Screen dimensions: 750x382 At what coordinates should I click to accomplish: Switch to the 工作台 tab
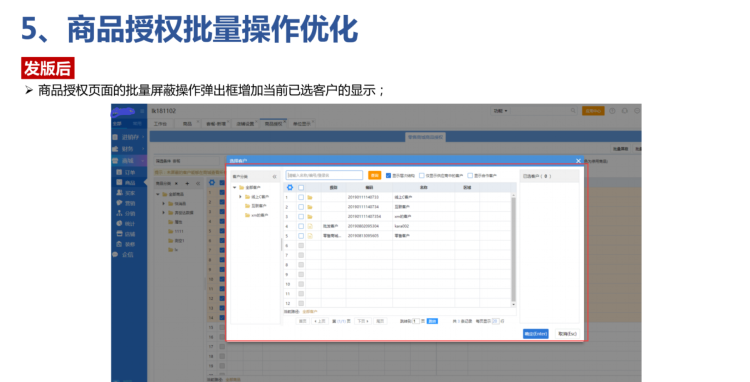pyautogui.click(x=160, y=124)
